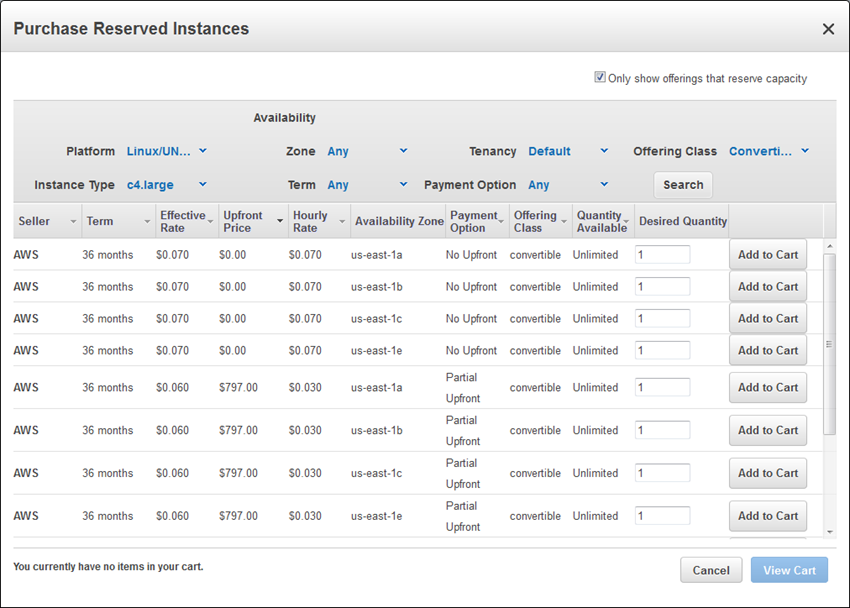The width and height of the screenshot is (850, 608).
Task: Click Desired Quantity field for us-east-1b No Upfront
Action: point(662,287)
